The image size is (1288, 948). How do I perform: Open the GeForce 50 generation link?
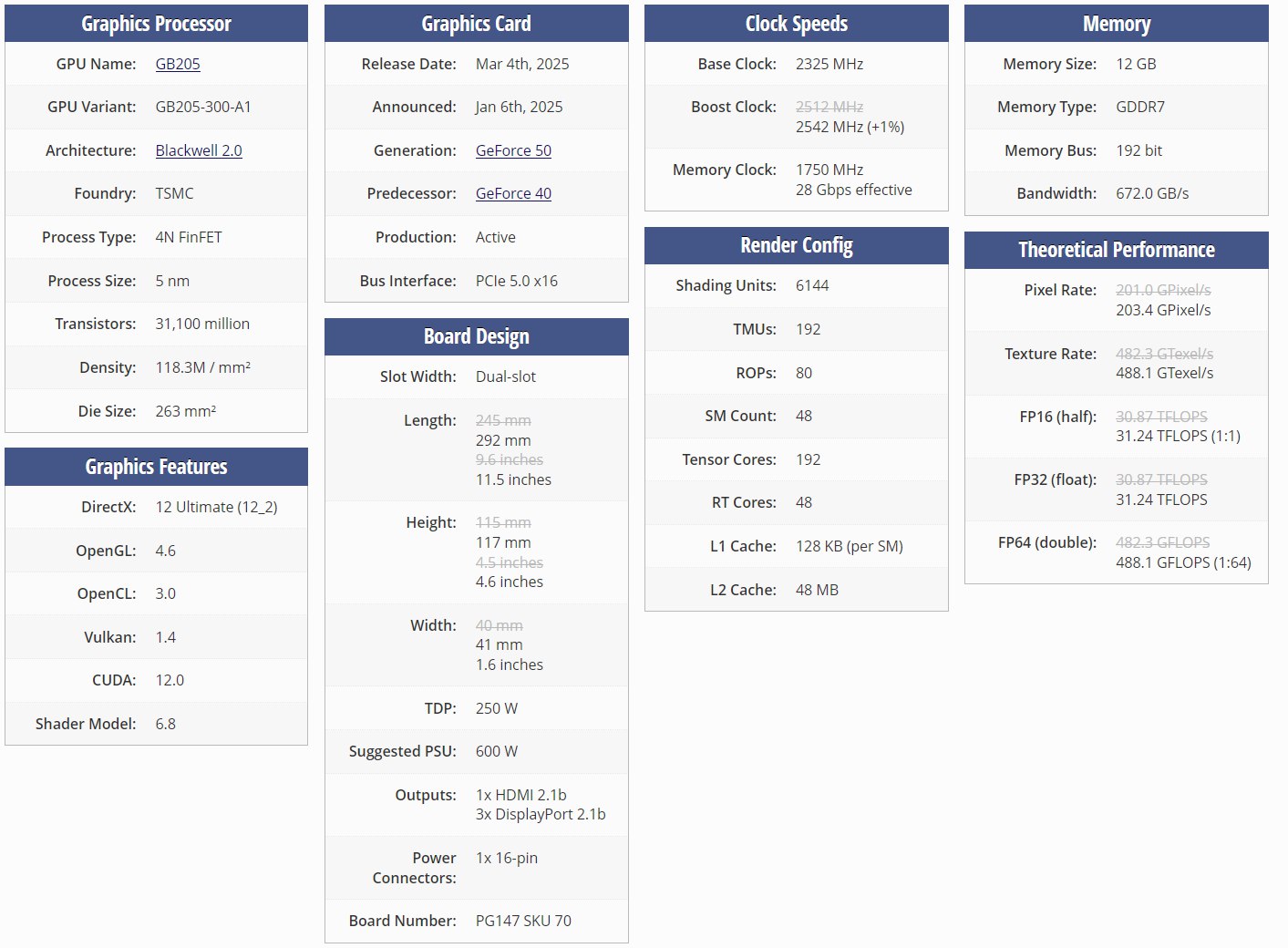click(513, 150)
